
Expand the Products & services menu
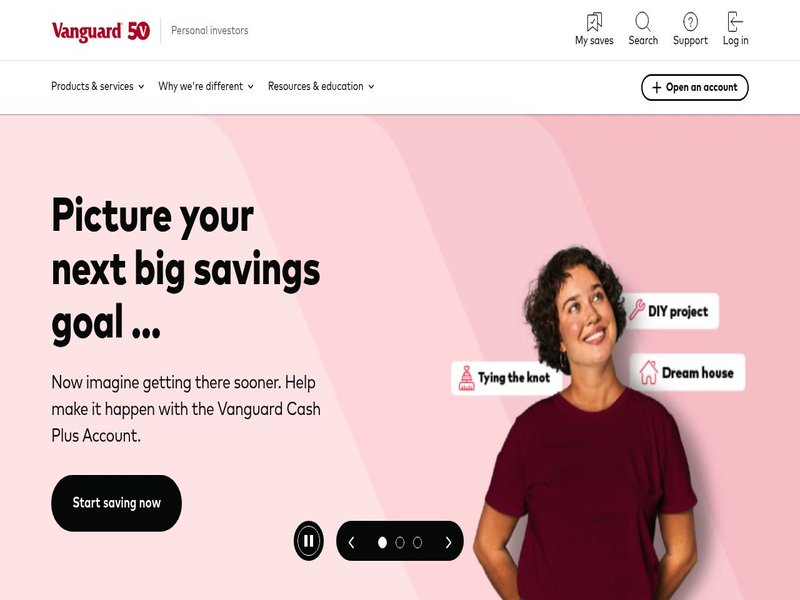point(97,86)
